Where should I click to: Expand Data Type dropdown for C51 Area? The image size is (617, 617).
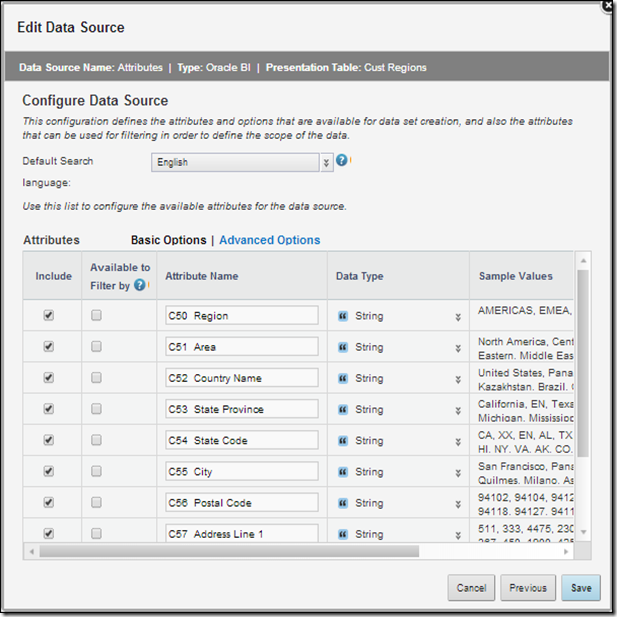[458, 348]
